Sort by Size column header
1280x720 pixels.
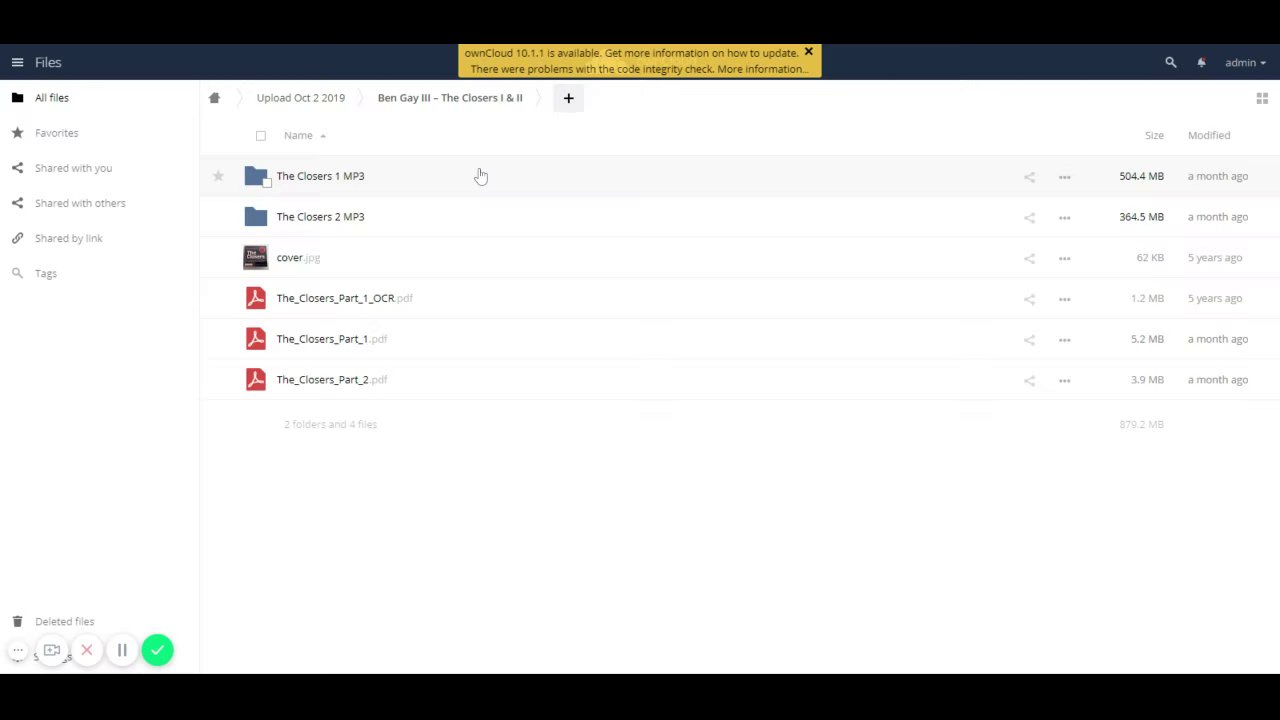pyautogui.click(x=1154, y=135)
